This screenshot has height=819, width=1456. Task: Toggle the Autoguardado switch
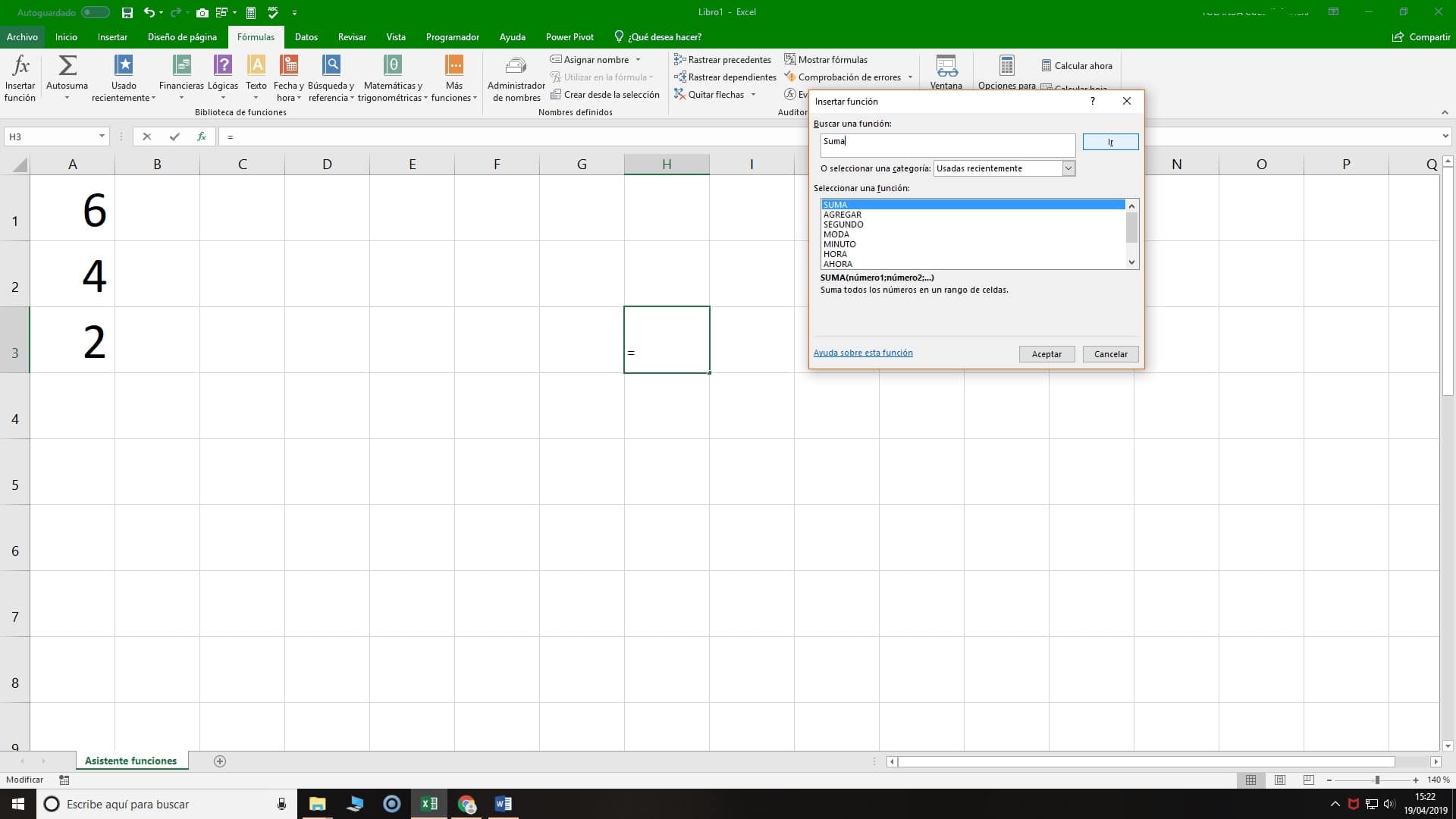95,13
